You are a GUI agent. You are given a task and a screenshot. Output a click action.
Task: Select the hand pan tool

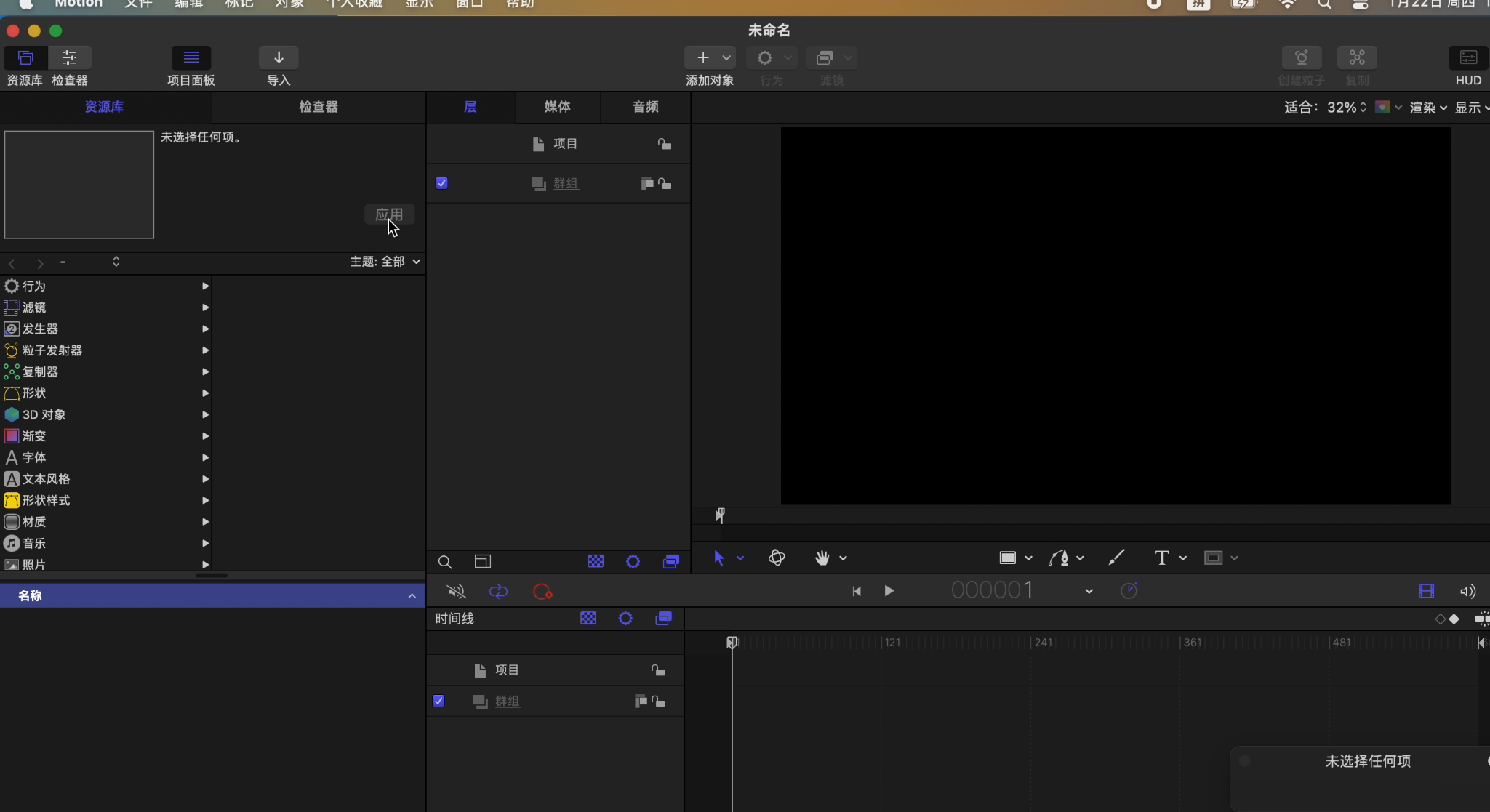[x=822, y=558]
